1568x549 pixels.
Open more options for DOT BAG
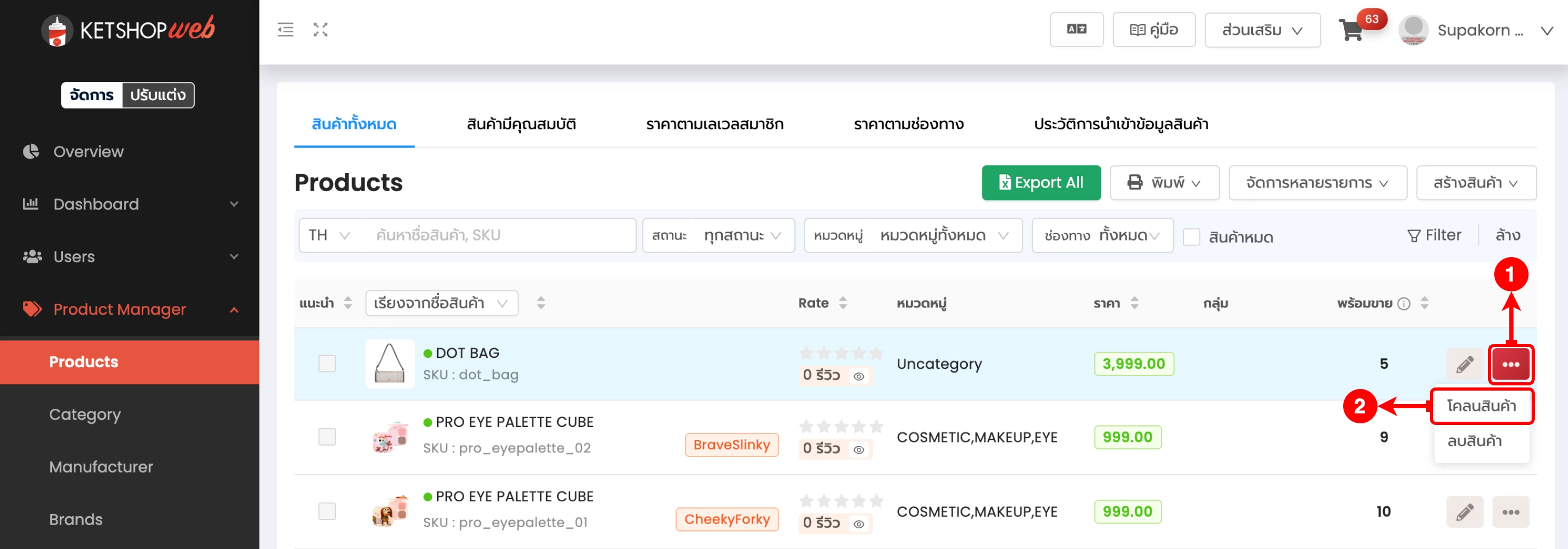tap(1511, 364)
